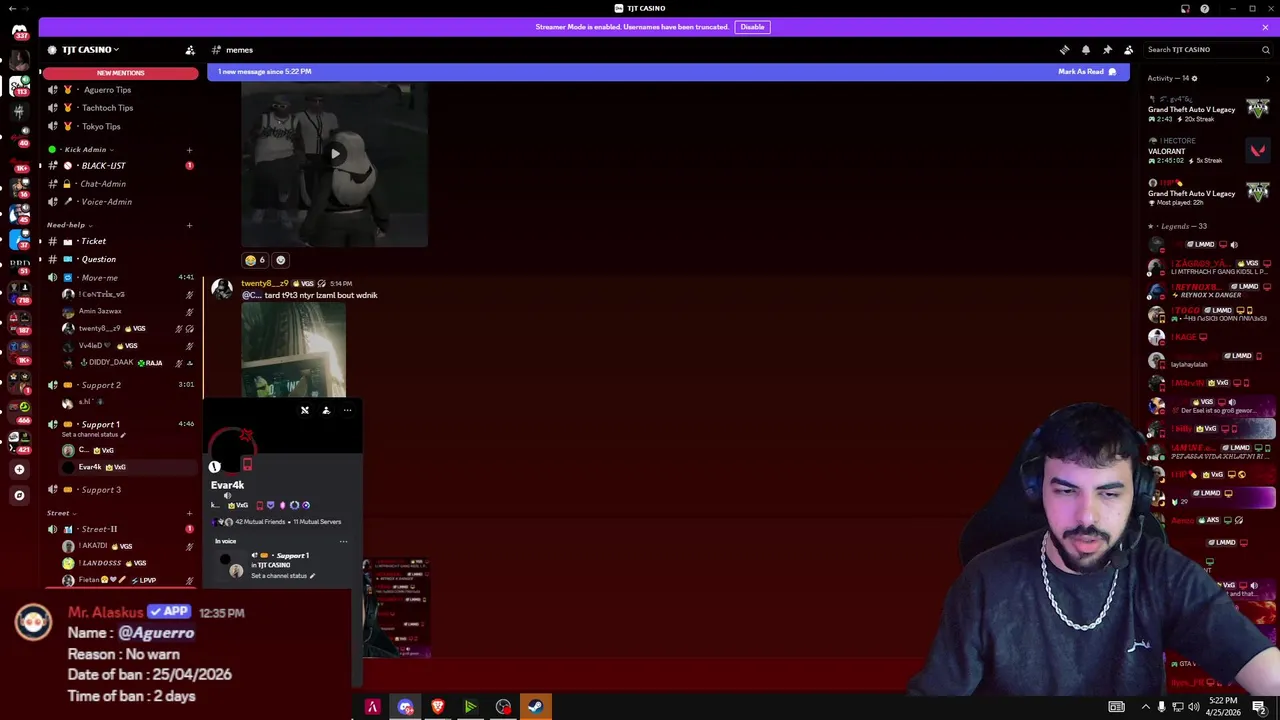Image resolution: width=1280 pixels, height=720 pixels.
Task: Toggle the Member List icon
Action: pos(1128,50)
